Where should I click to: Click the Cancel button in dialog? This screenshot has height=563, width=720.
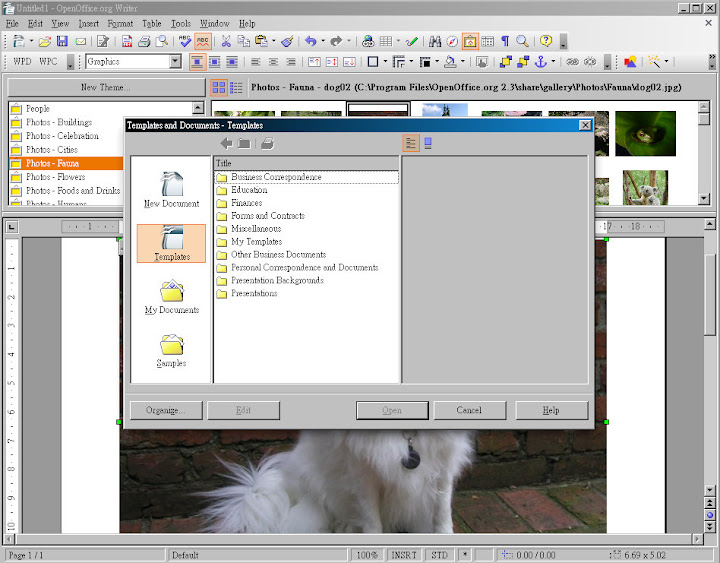(x=469, y=410)
